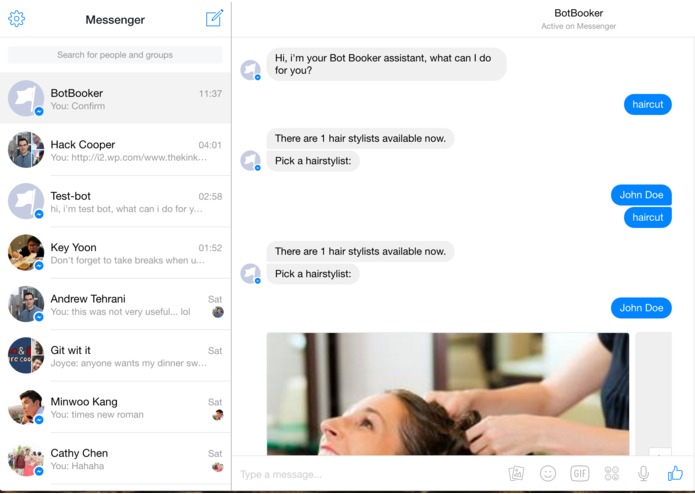Focus the 'Type a message...' field

pyautogui.click(x=368, y=475)
